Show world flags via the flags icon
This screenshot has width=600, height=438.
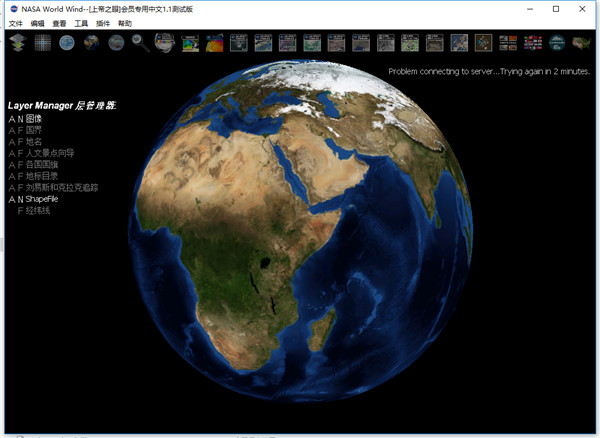pyautogui.click(x=533, y=43)
